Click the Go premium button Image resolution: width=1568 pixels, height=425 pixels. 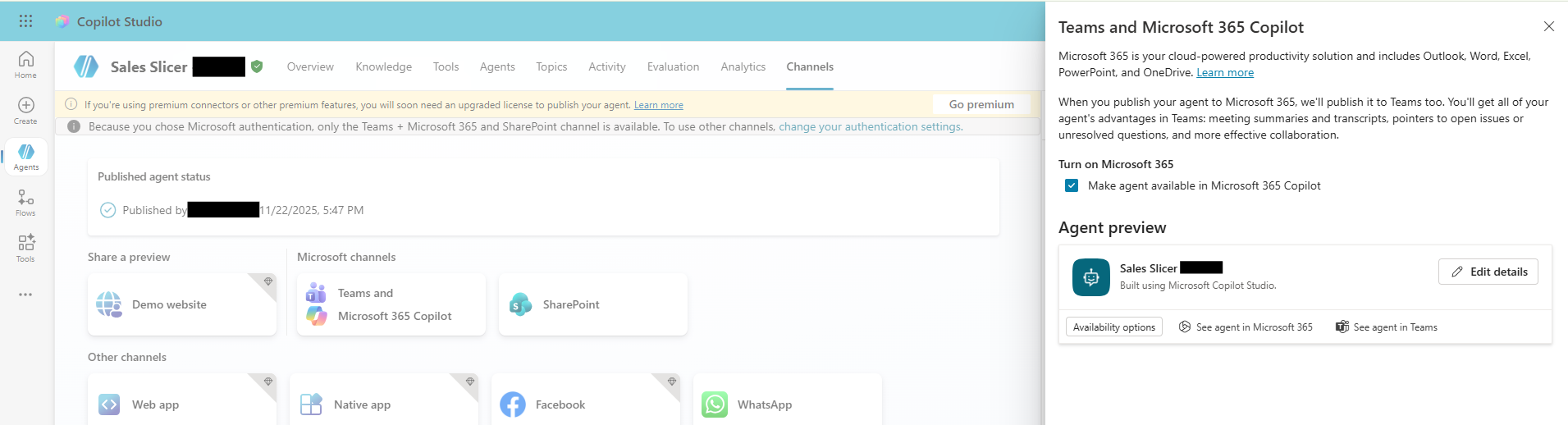click(981, 104)
